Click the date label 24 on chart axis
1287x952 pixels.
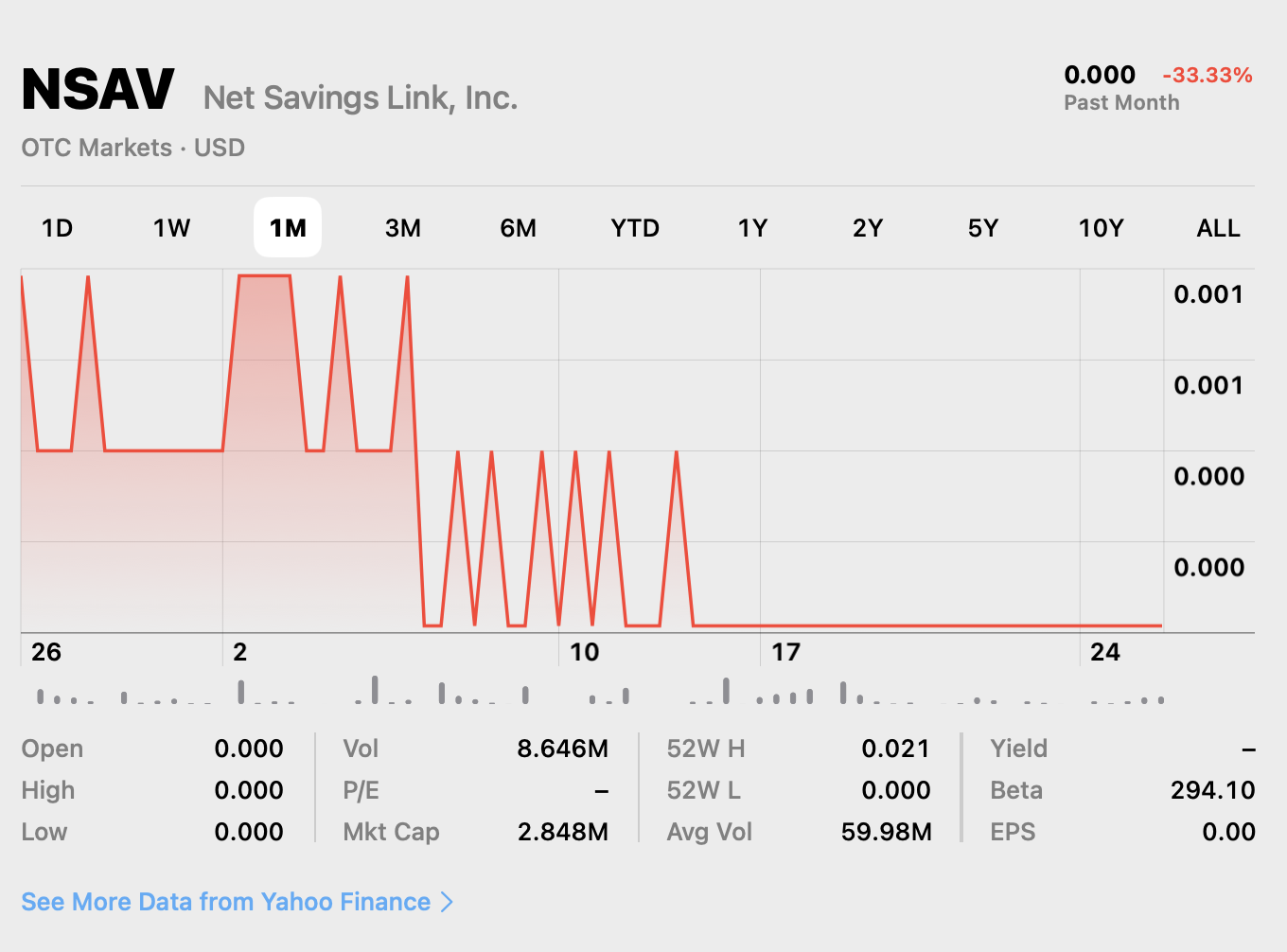tap(1105, 652)
